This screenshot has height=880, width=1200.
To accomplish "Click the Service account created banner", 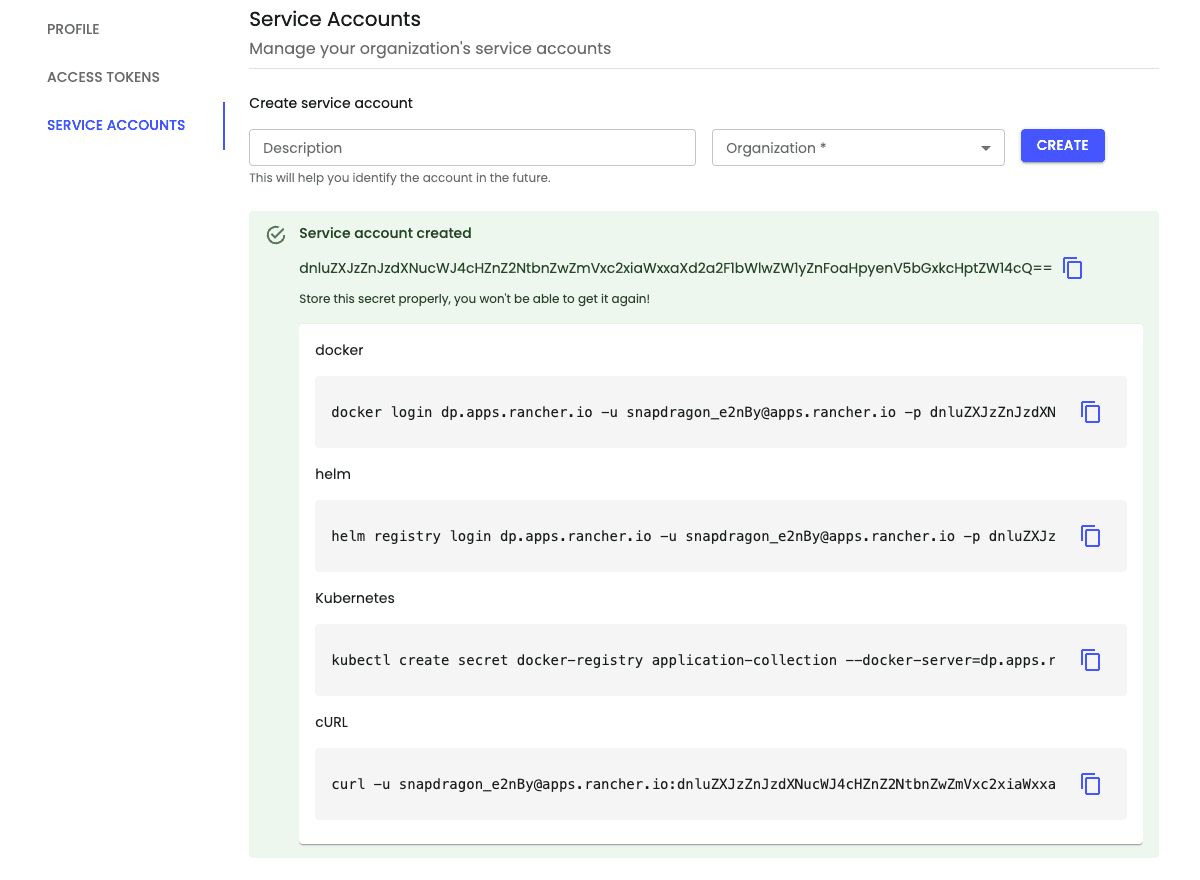I will [x=385, y=233].
